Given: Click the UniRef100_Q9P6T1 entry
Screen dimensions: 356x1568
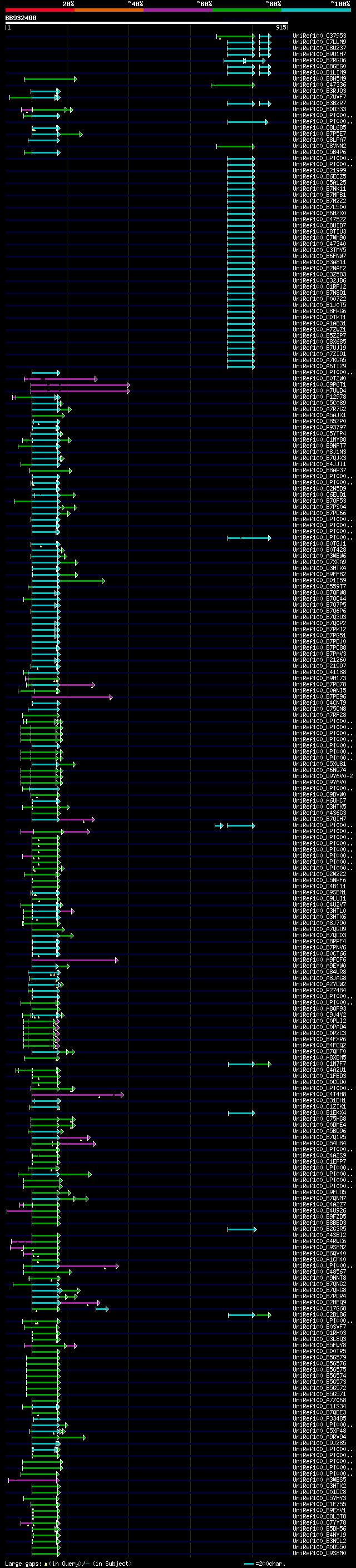Looking at the screenshot, I should [319, 385].
